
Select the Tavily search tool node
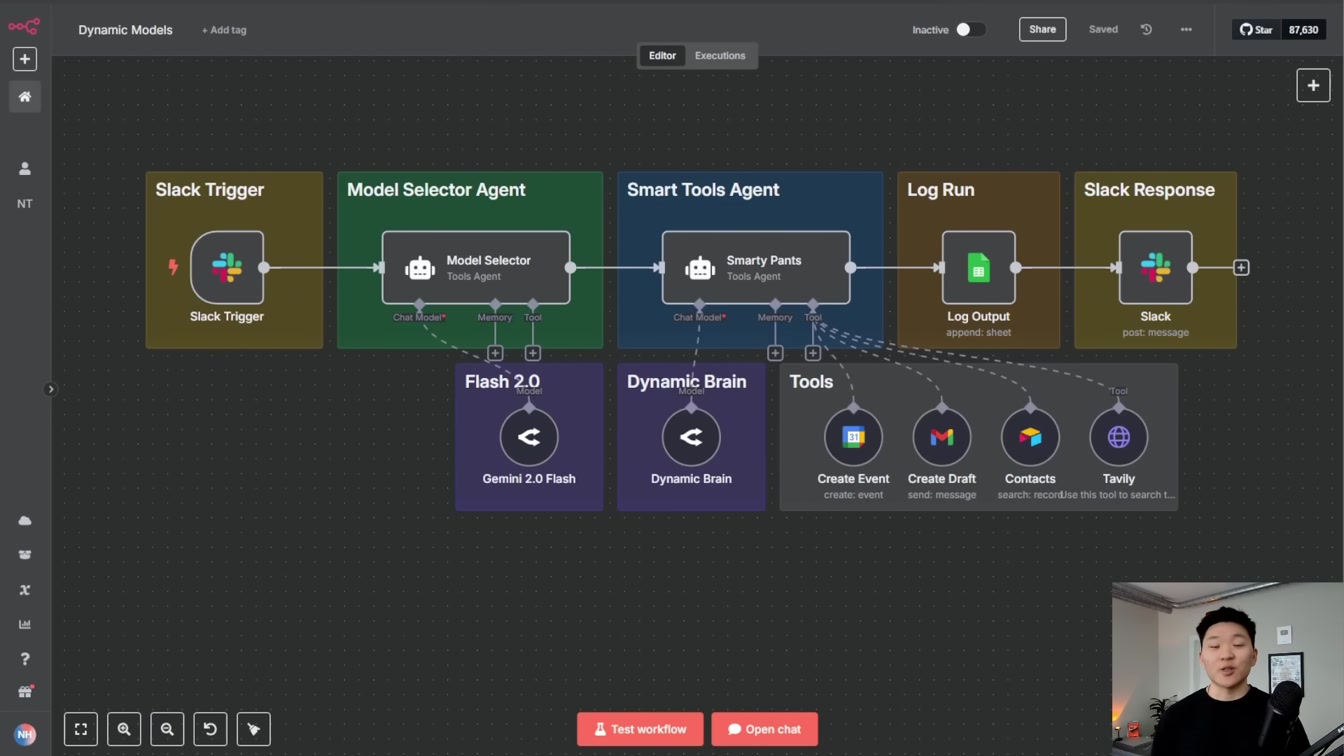tap(1119, 437)
